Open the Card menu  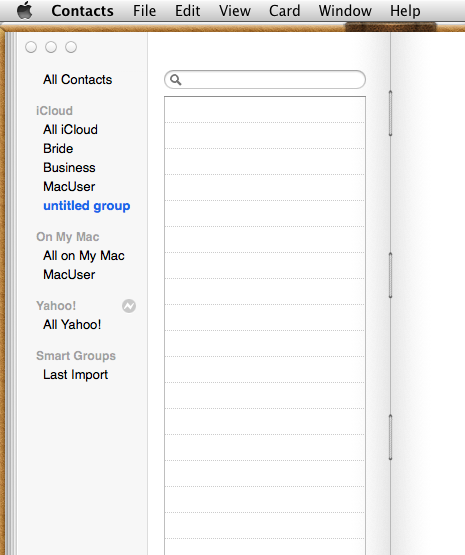pyautogui.click(x=285, y=11)
